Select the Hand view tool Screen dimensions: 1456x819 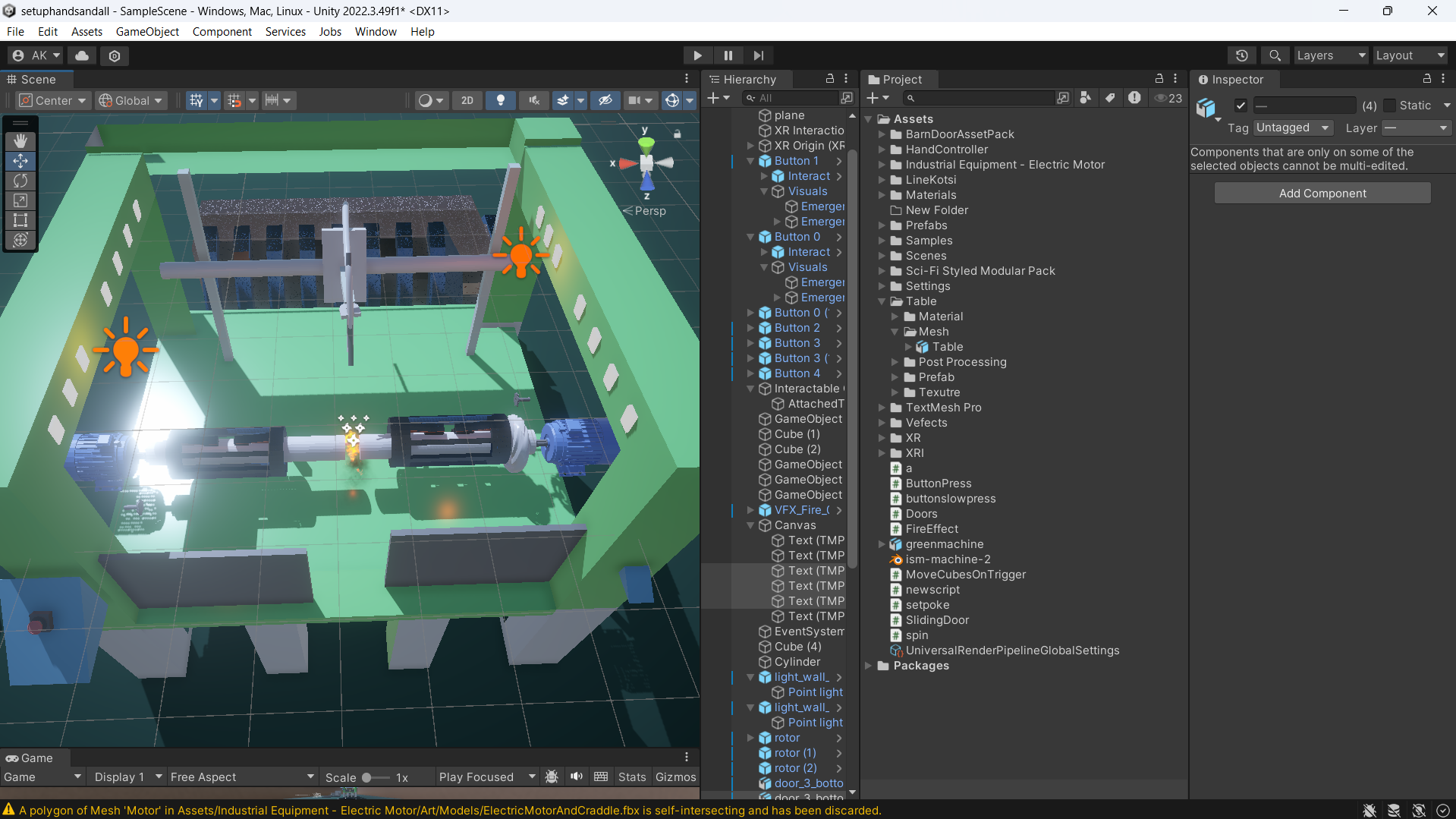click(20, 141)
